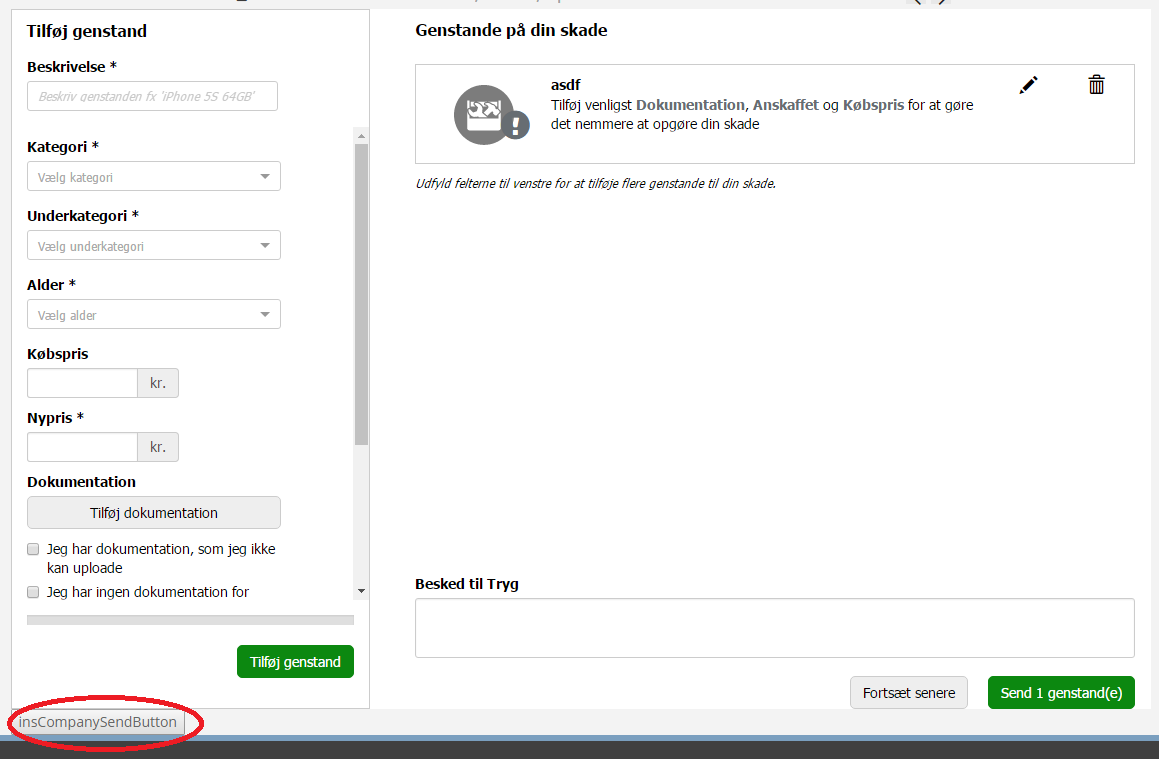Tick 'Jeg har dokumentation, som jeg ikke kan uploade'

(x=33, y=549)
